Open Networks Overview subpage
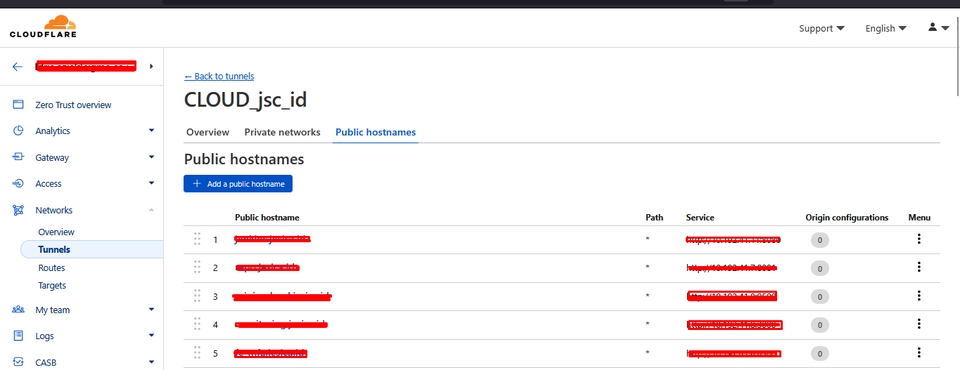This screenshot has width=960, height=370. tap(56, 232)
